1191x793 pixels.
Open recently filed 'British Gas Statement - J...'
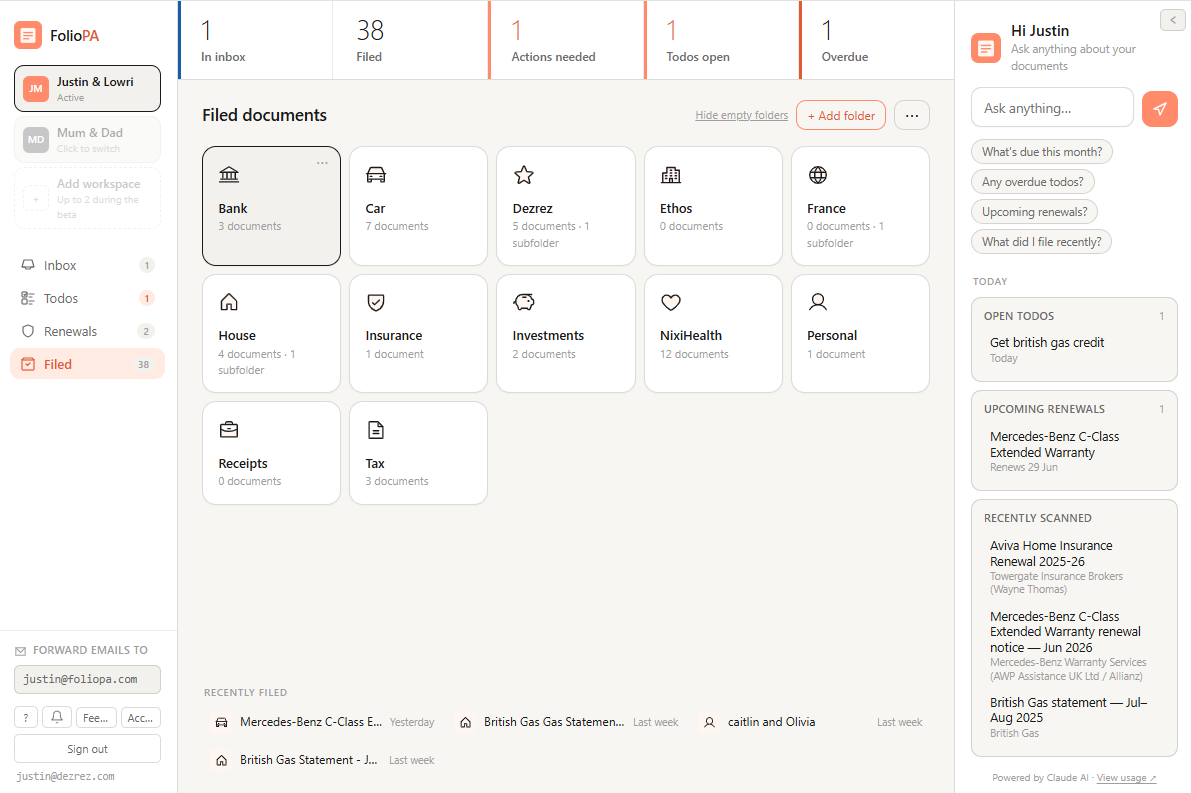[x=325, y=760]
